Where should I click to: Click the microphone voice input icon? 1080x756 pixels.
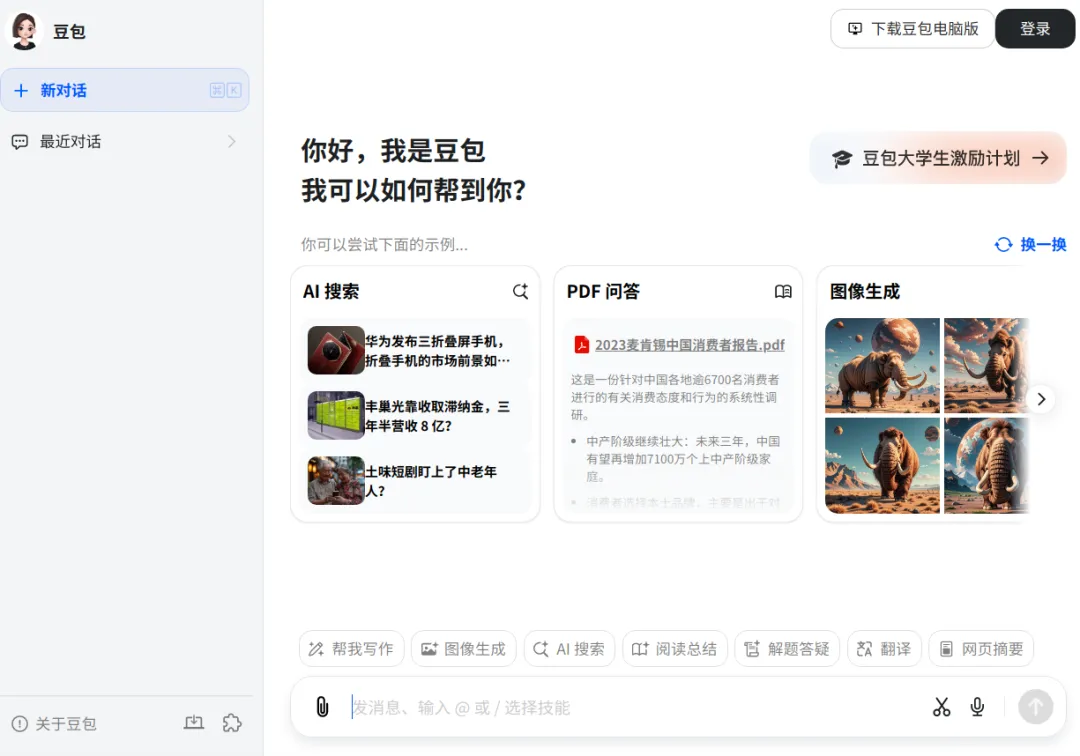click(977, 707)
